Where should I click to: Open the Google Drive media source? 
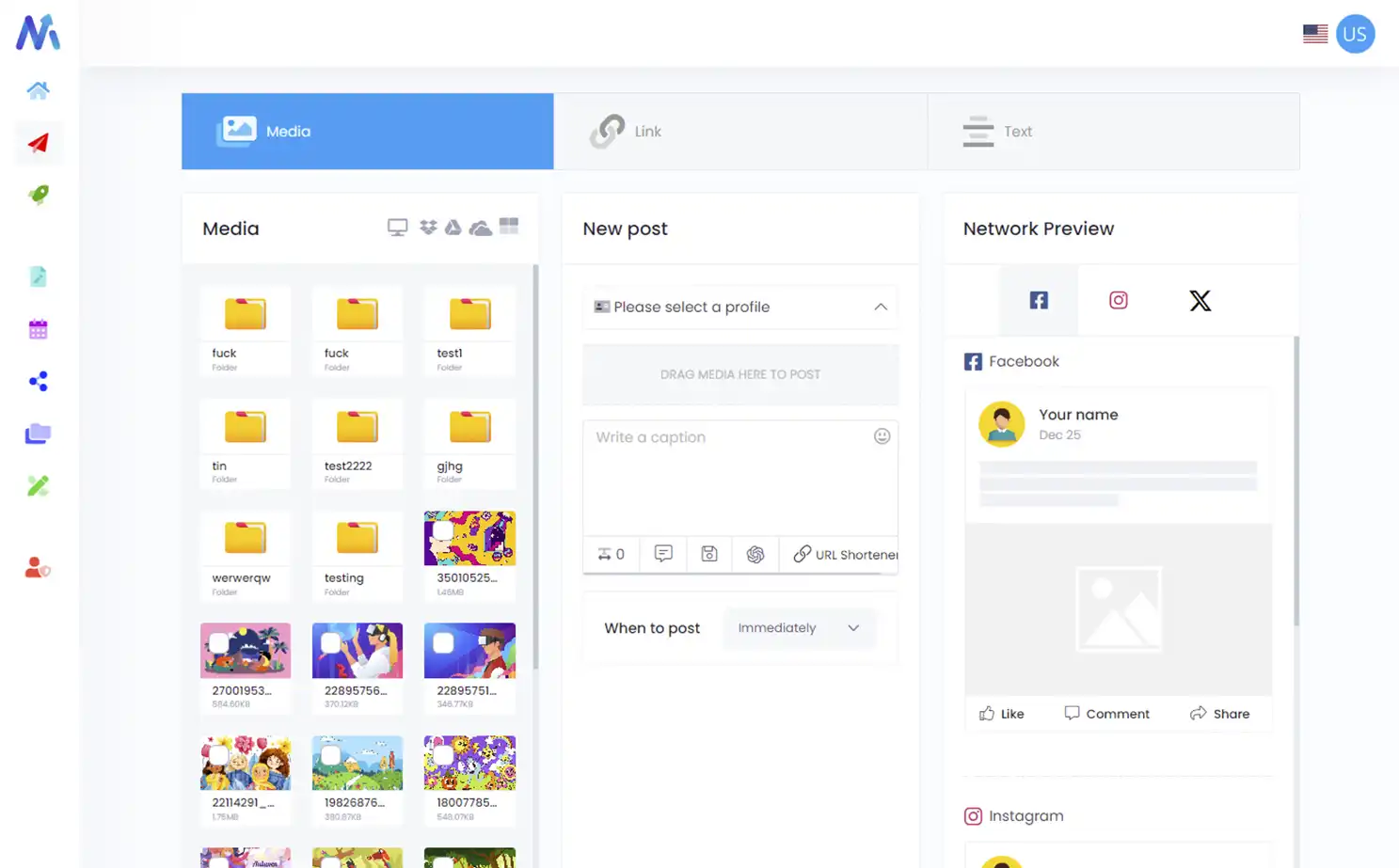coord(453,227)
